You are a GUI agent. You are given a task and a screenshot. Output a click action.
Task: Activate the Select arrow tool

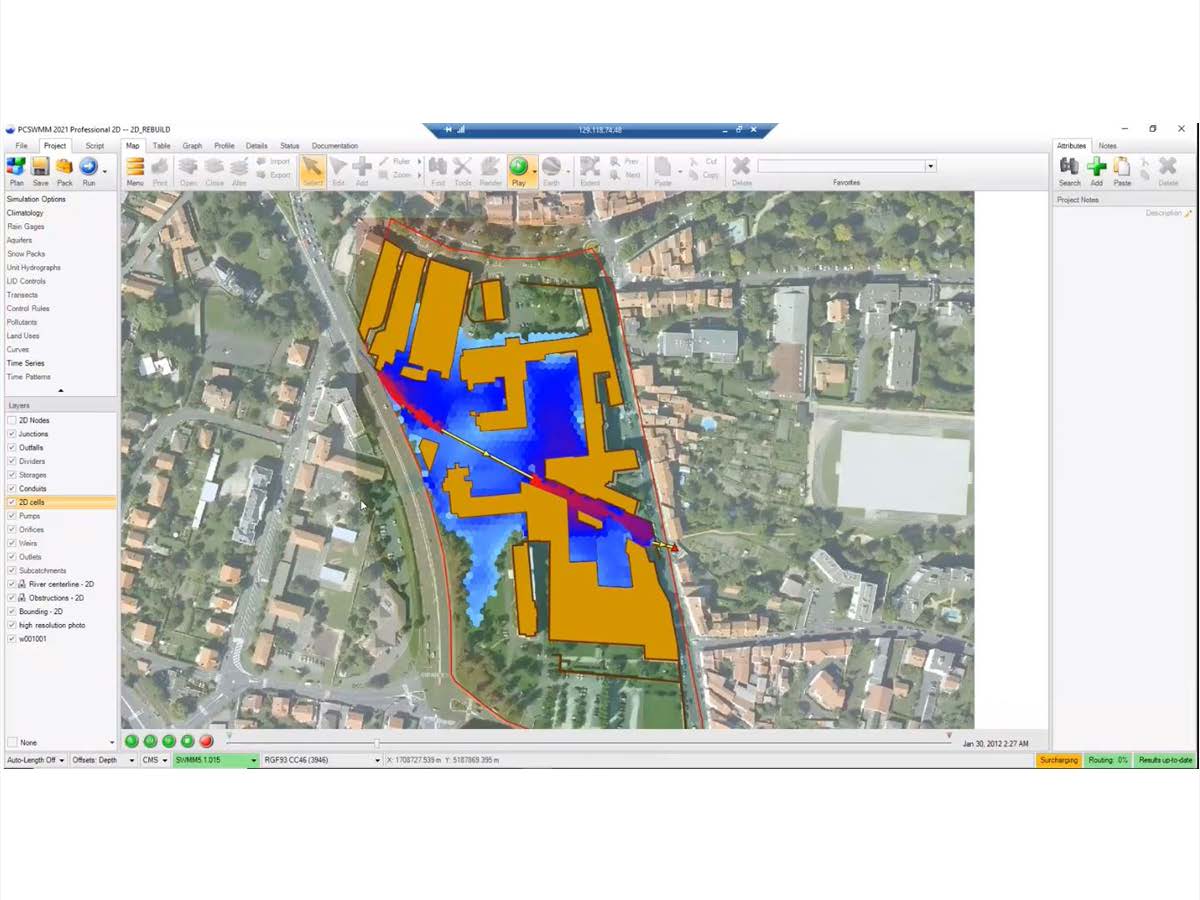click(312, 168)
